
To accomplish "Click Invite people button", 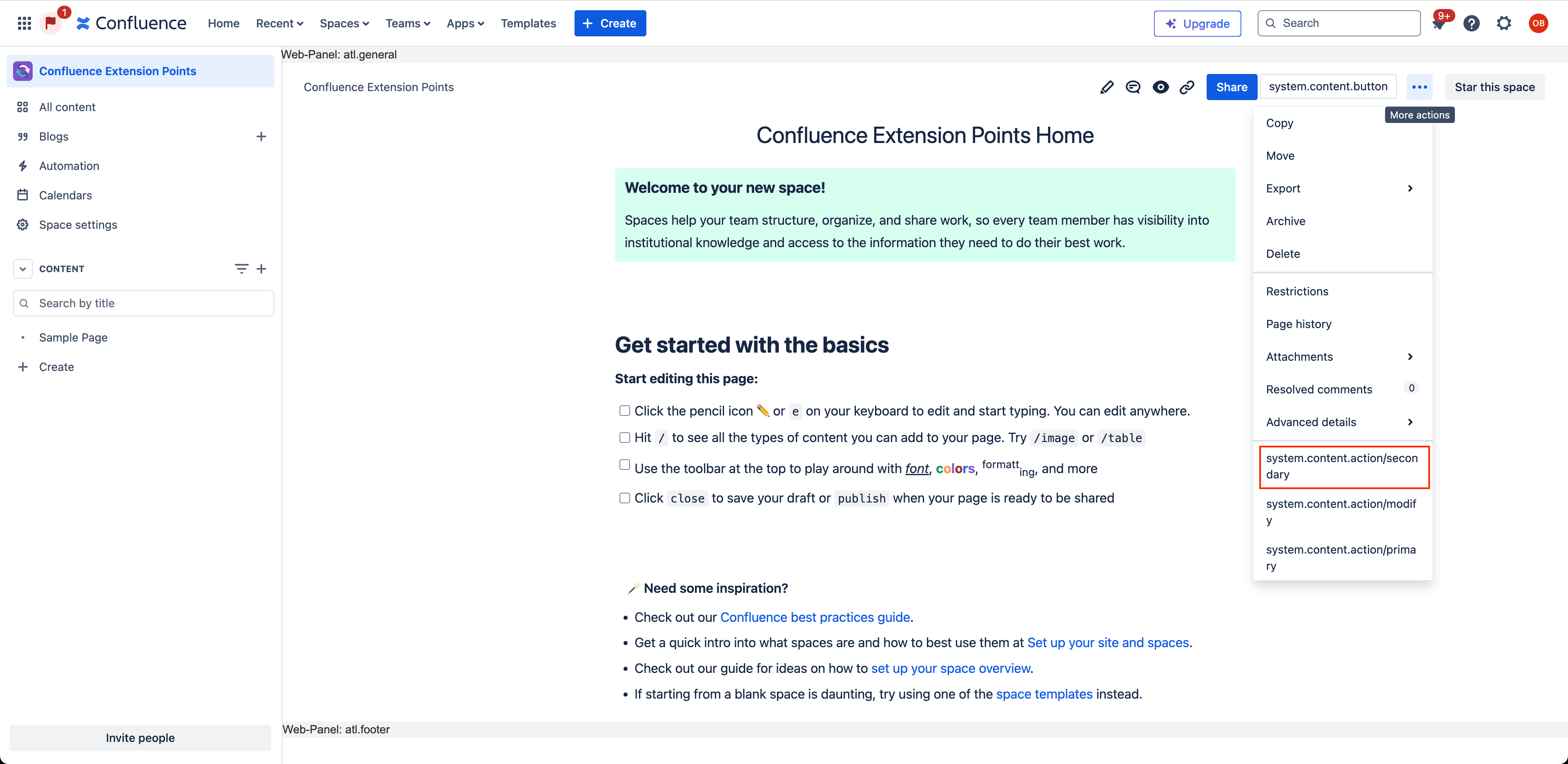I will [x=140, y=738].
